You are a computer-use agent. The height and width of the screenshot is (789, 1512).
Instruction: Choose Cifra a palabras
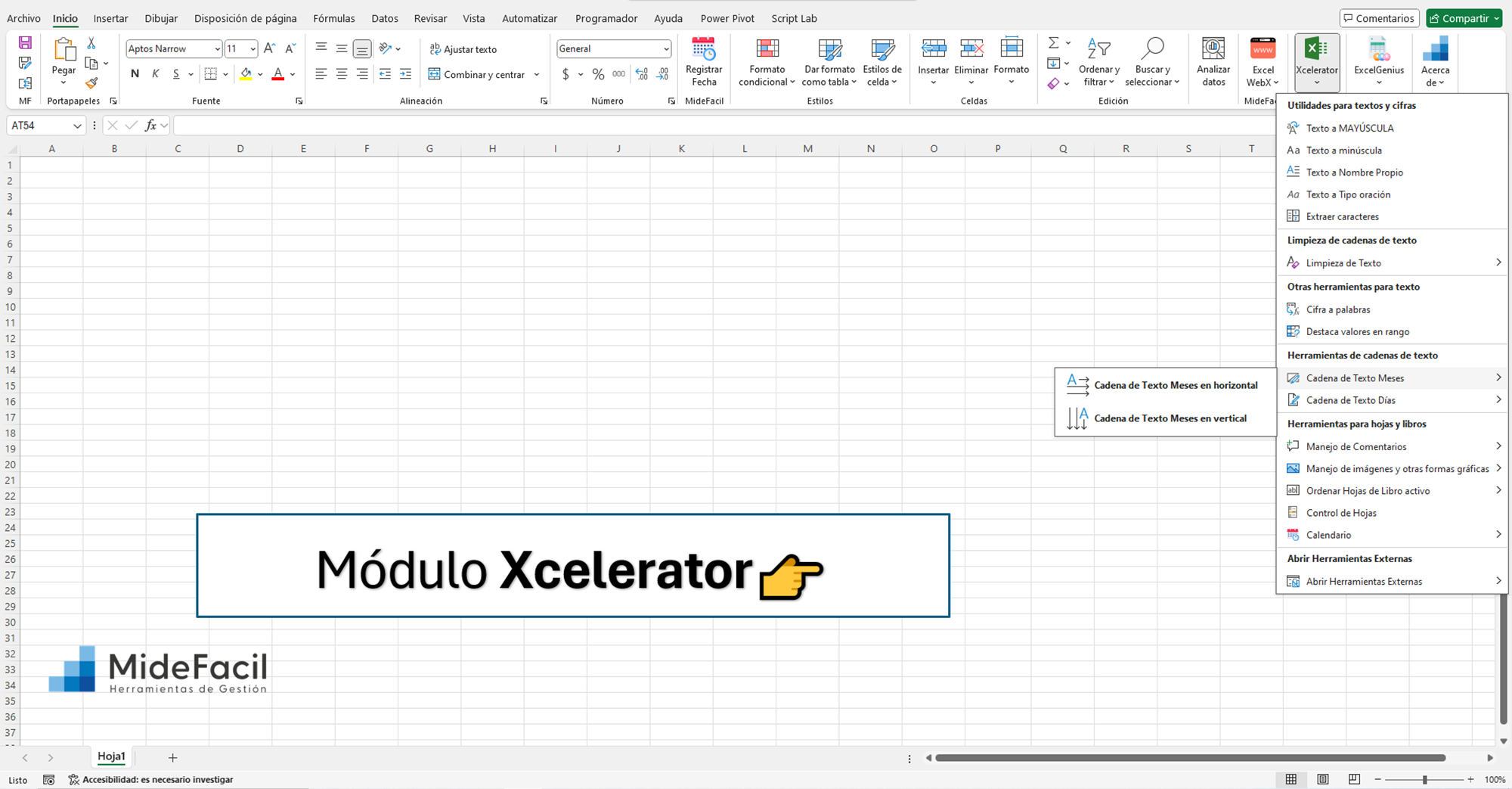tap(1392, 309)
